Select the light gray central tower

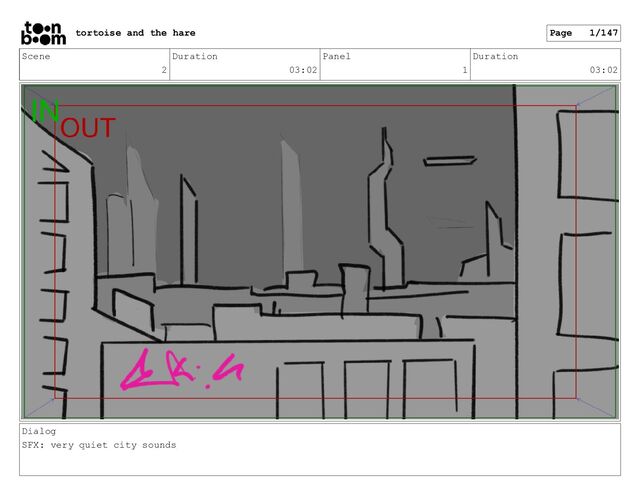[x=292, y=208]
